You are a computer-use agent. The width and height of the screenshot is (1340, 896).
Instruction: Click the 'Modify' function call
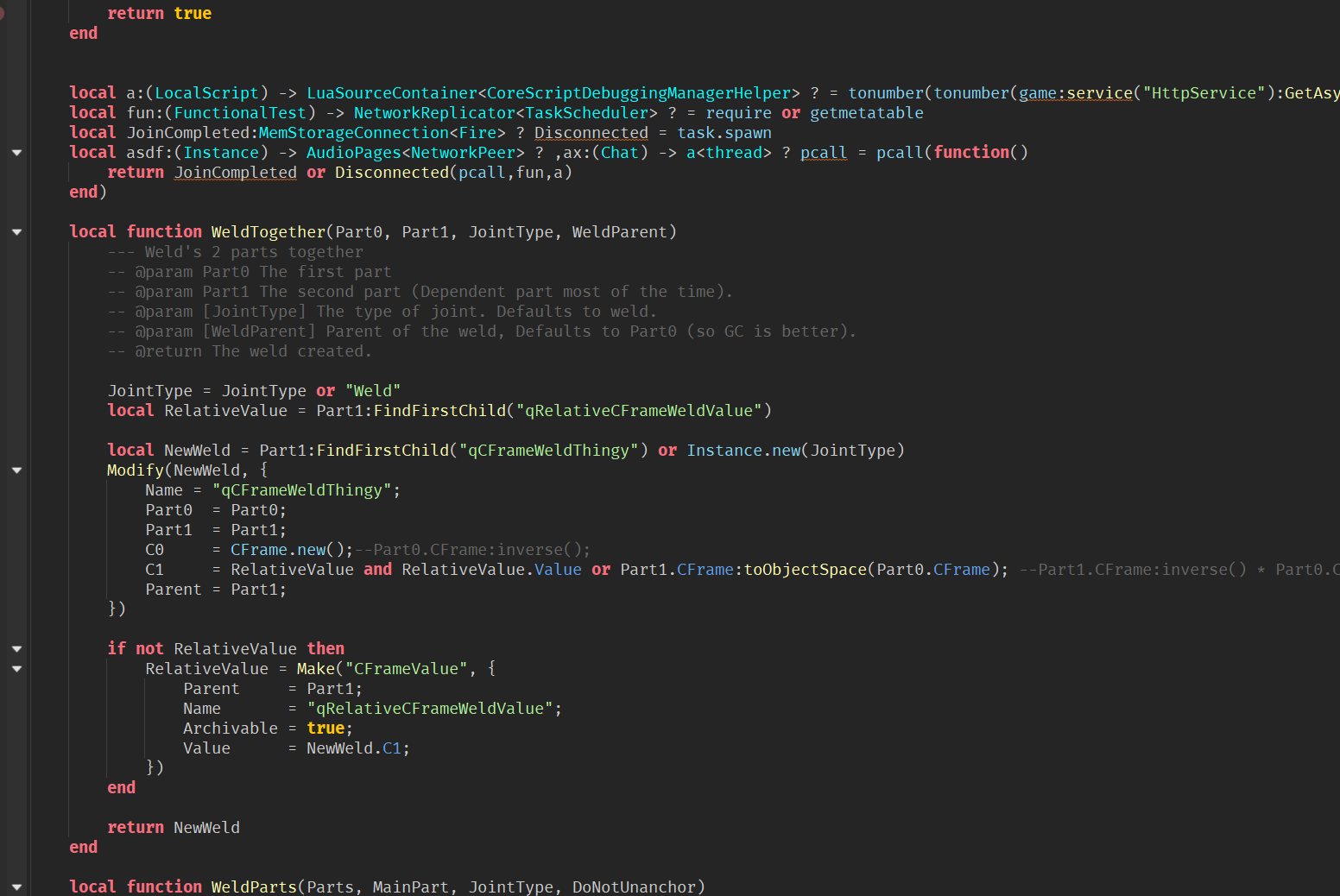click(136, 470)
